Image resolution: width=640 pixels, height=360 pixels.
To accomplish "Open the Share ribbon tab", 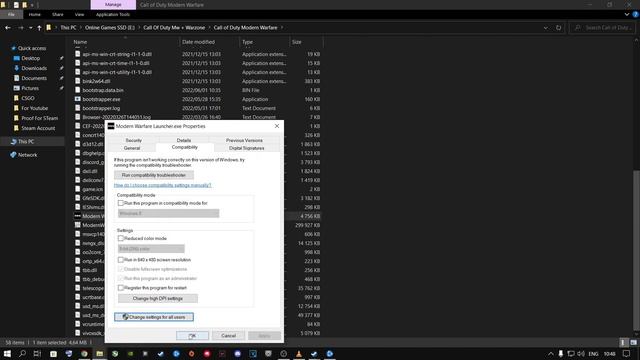I will coord(58,14).
